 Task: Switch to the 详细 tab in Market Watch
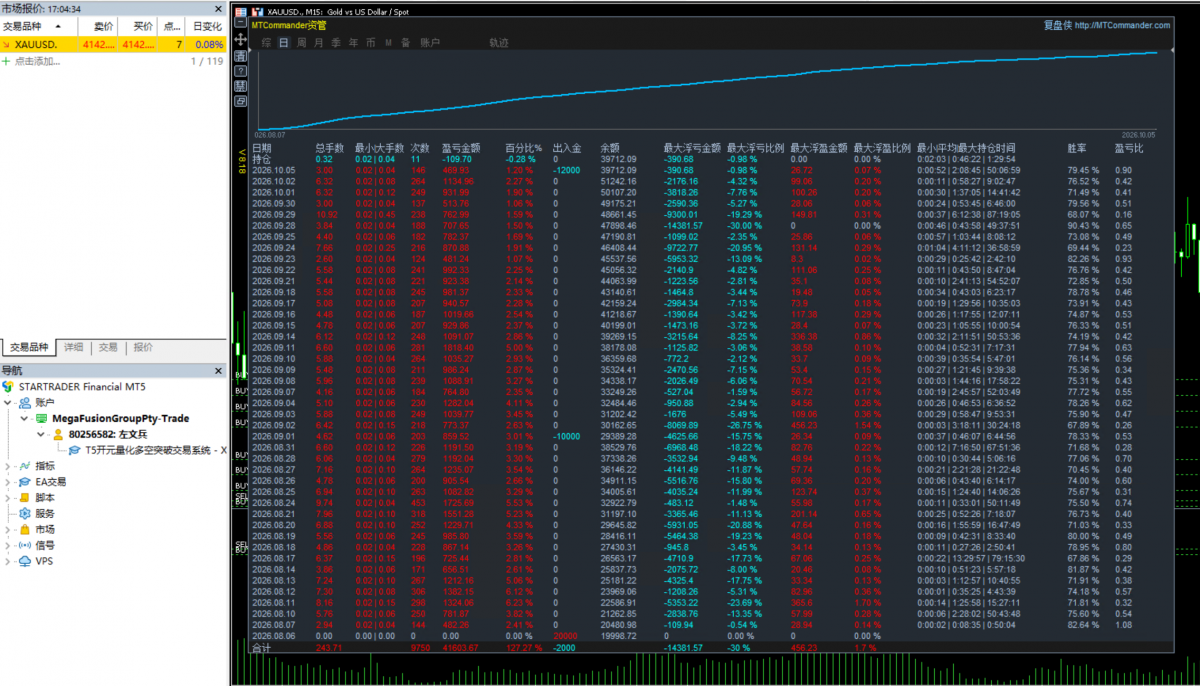[x=73, y=347]
